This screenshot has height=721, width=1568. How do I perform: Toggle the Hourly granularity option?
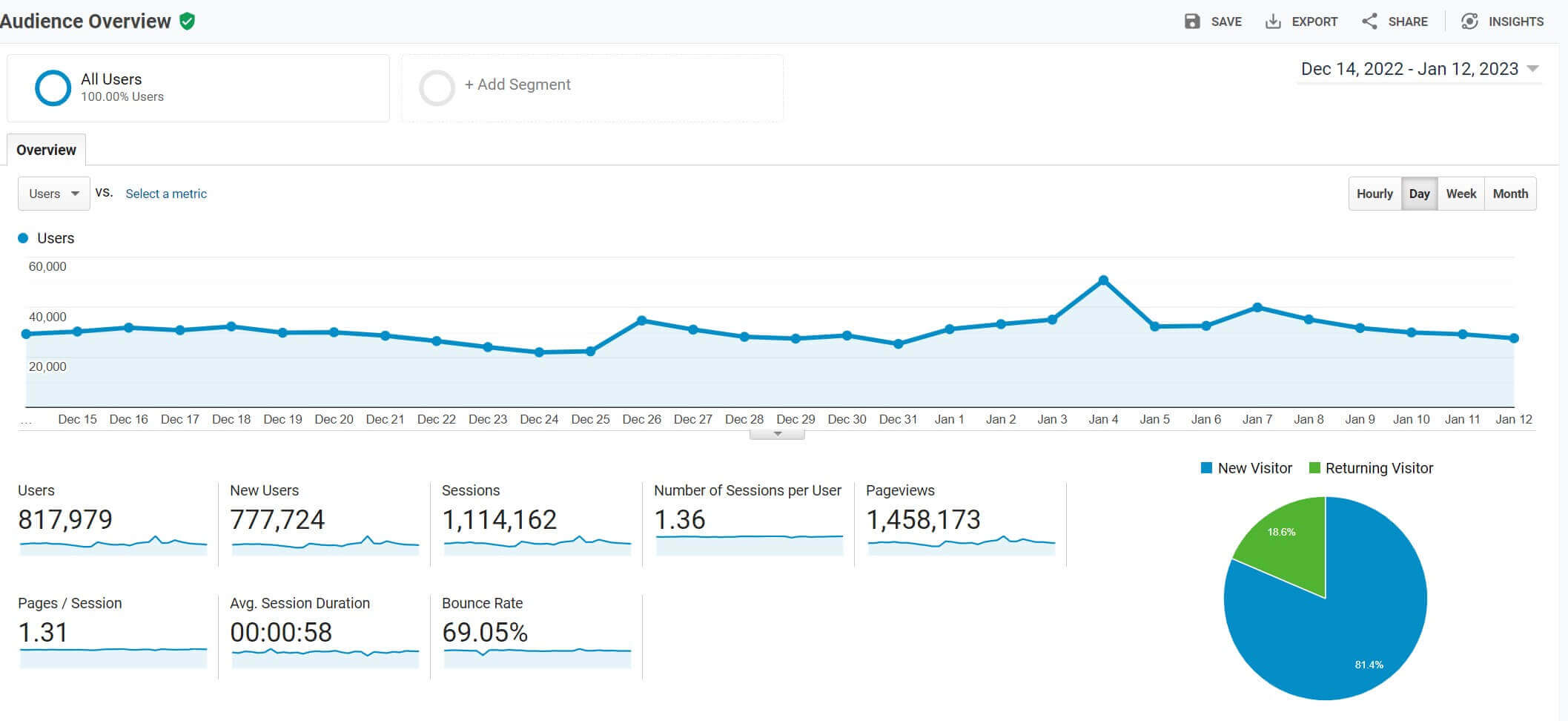(x=1375, y=193)
